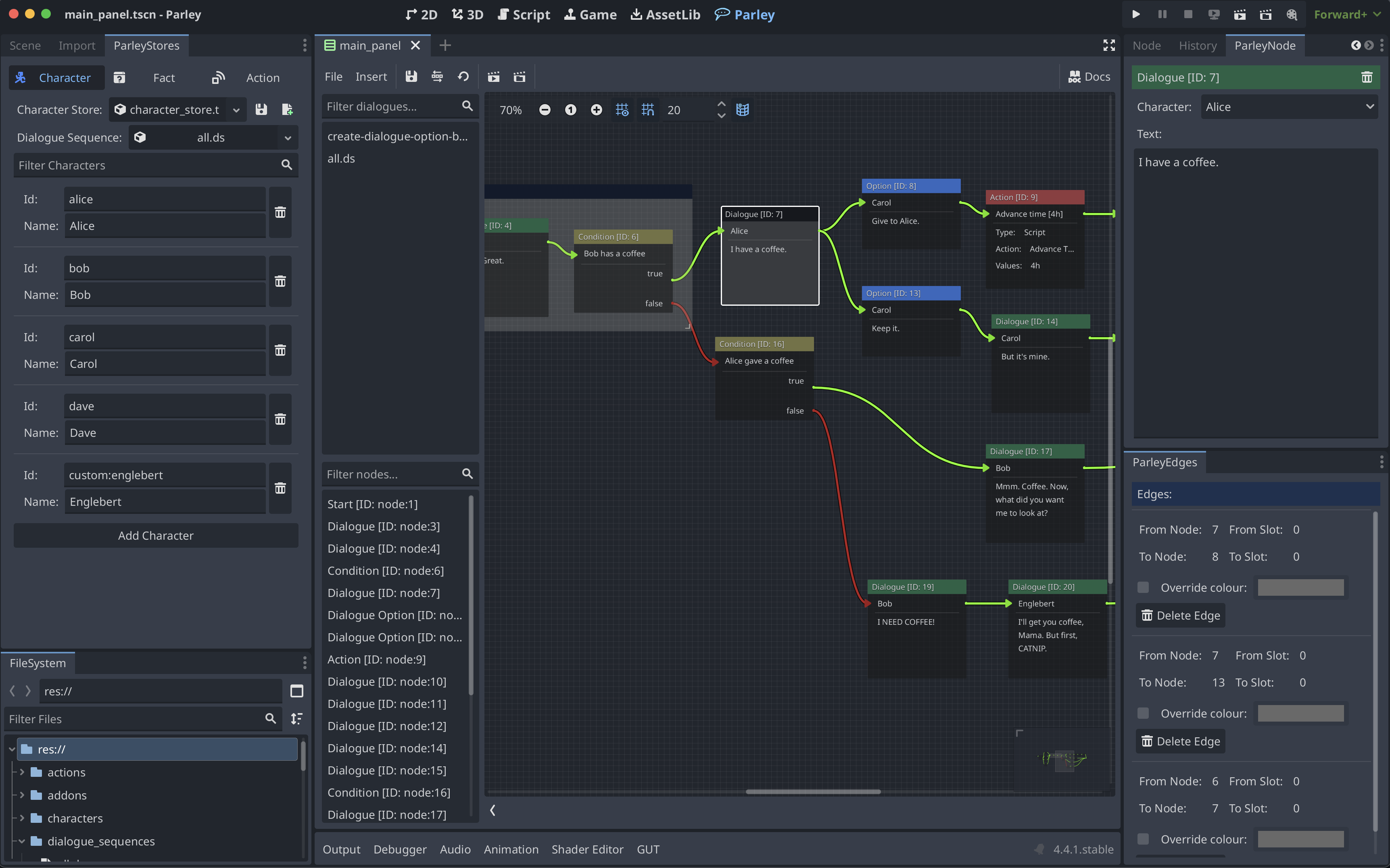The width and height of the screenshot is (1390, 868).
Task: Click the Add Character button
Action: (x=156, y=535)
